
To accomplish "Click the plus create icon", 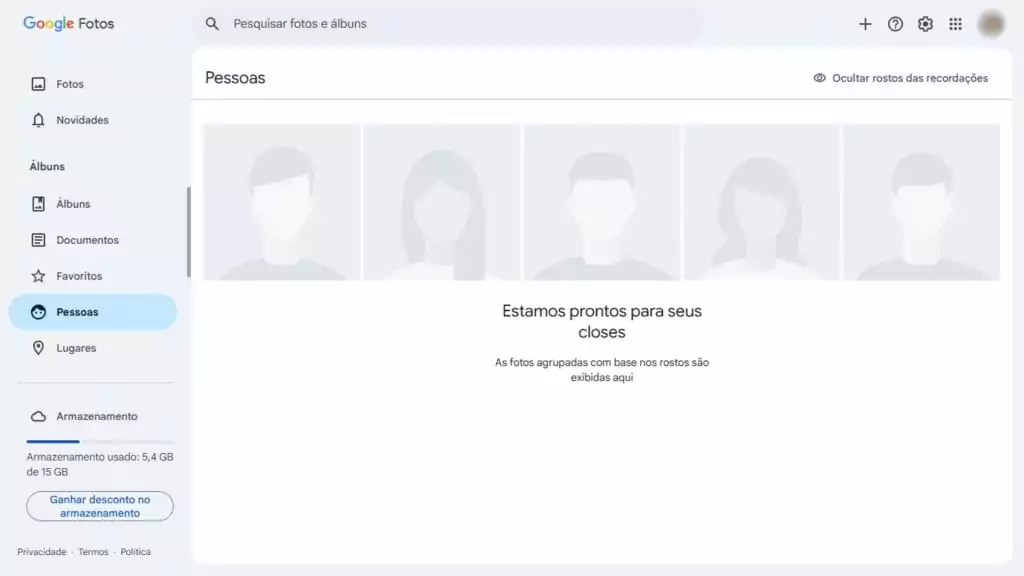I will click(x=865, y=24).
